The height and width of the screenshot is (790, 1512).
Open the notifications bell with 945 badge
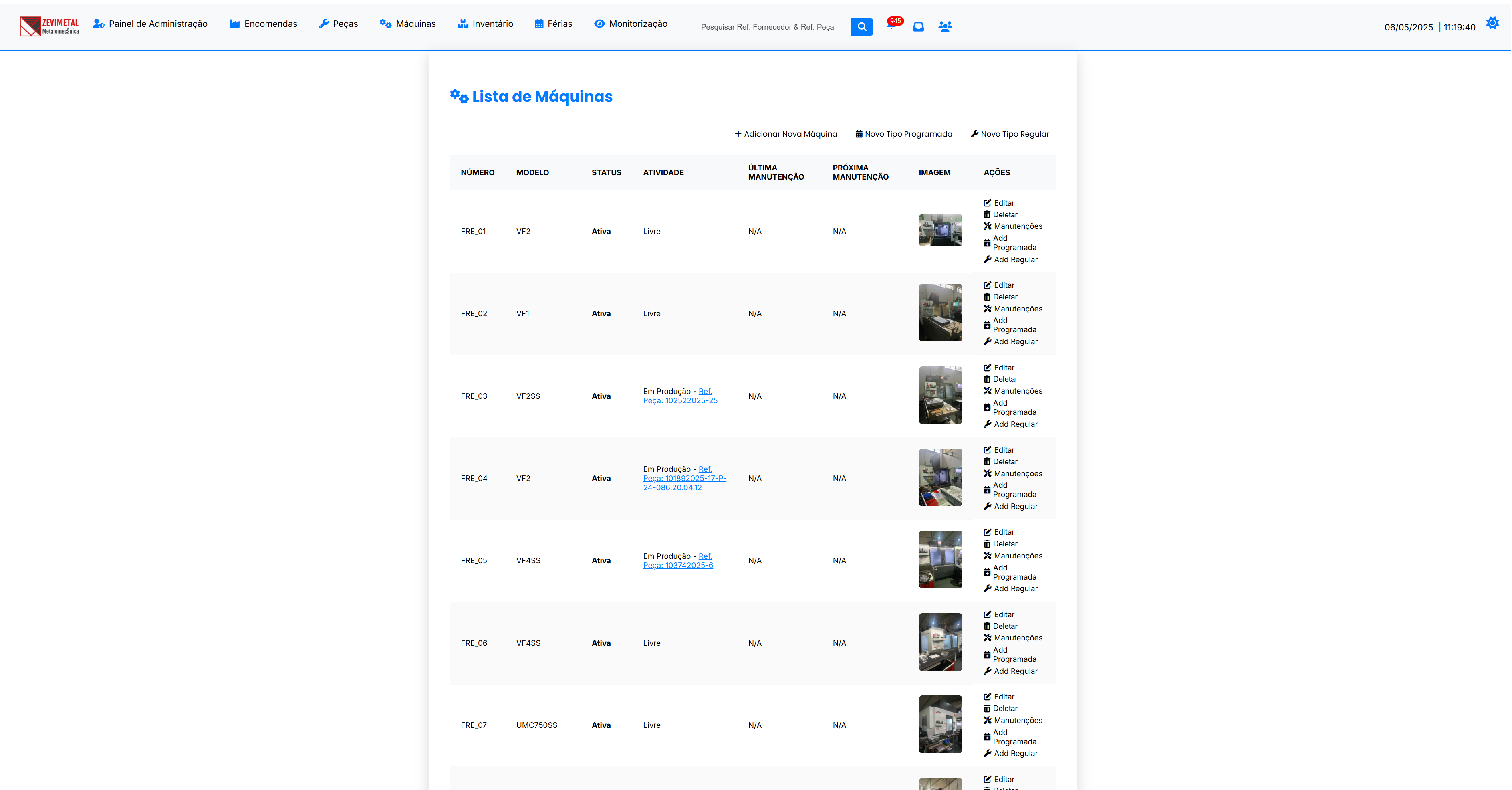(x=891, y=25)
